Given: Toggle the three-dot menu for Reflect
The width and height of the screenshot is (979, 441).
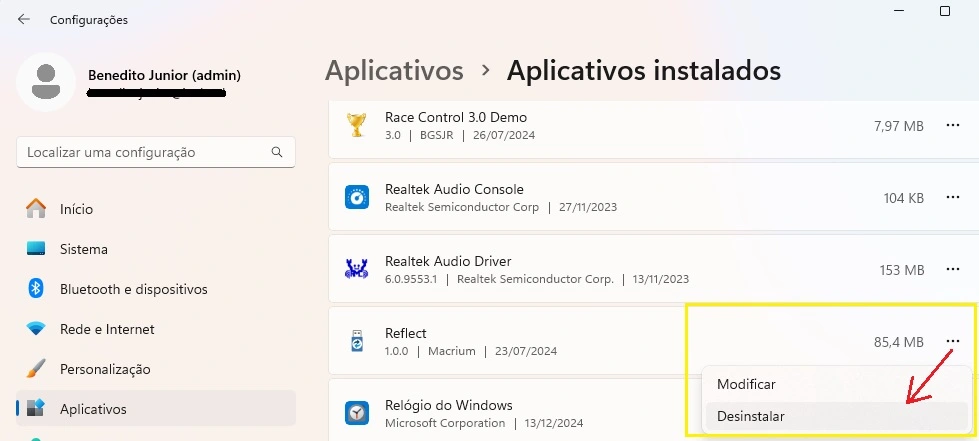Looking at the screenshot, I should pos(952,341).
